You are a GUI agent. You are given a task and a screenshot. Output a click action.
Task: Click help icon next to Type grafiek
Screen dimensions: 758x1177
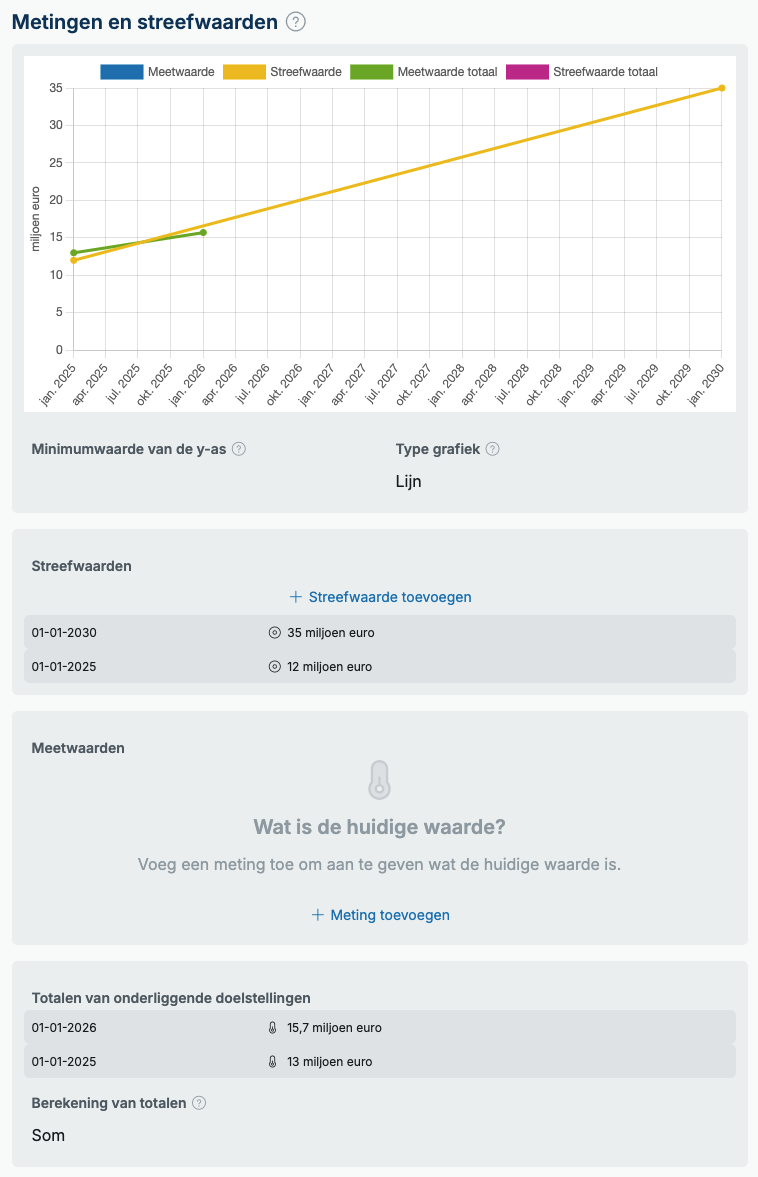(x=492, y=449)
